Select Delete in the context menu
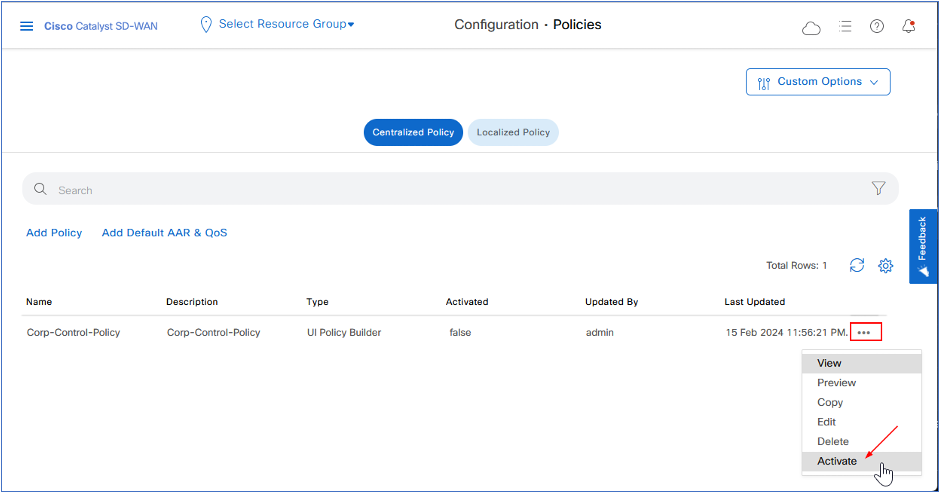Viewport: 940px width, 492px height. tap(833, 441)
